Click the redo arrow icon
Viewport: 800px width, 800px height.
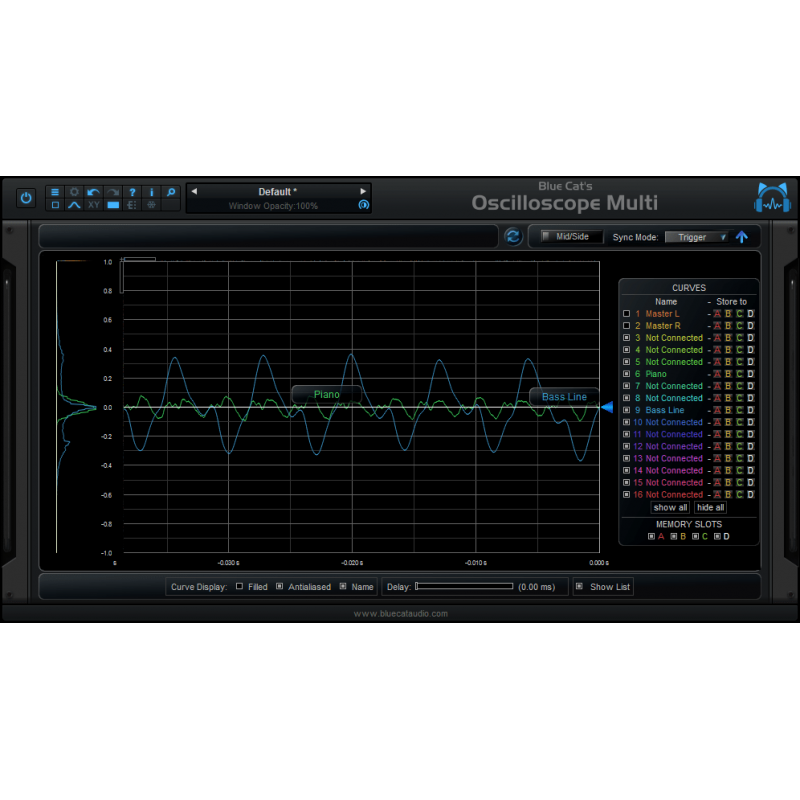pos(112,192)
